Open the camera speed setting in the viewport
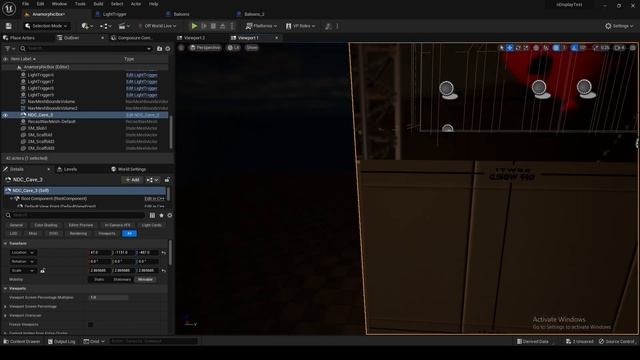 pos(620,48)
